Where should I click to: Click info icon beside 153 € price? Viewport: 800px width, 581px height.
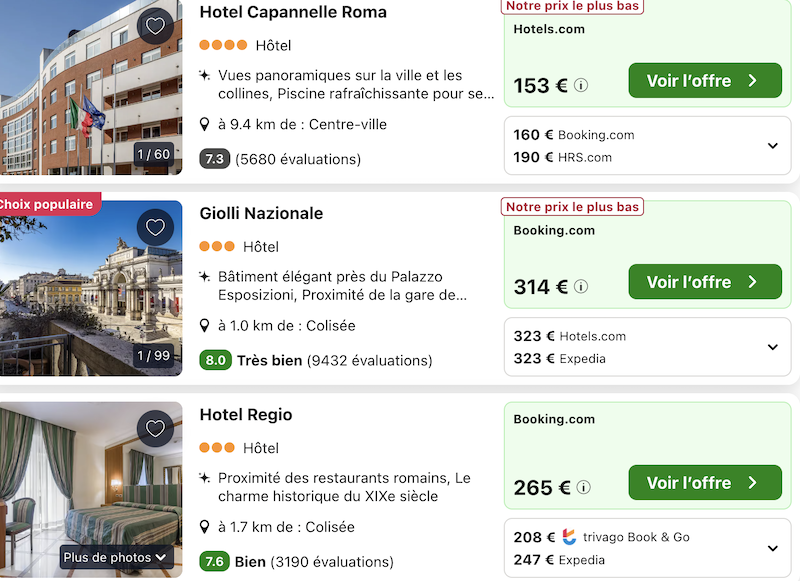(x=581, y=86)
